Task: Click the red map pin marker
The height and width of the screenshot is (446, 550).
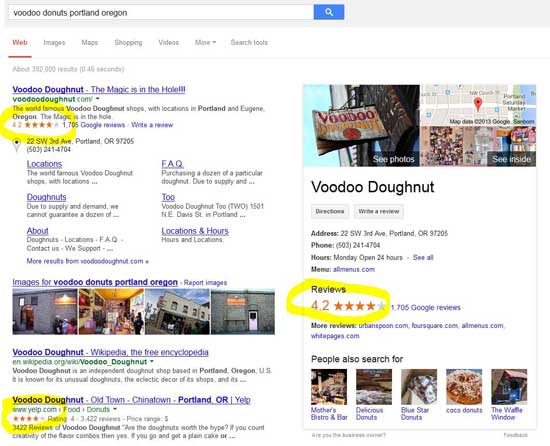Action: pyautogui.click(x=478, y=104)
